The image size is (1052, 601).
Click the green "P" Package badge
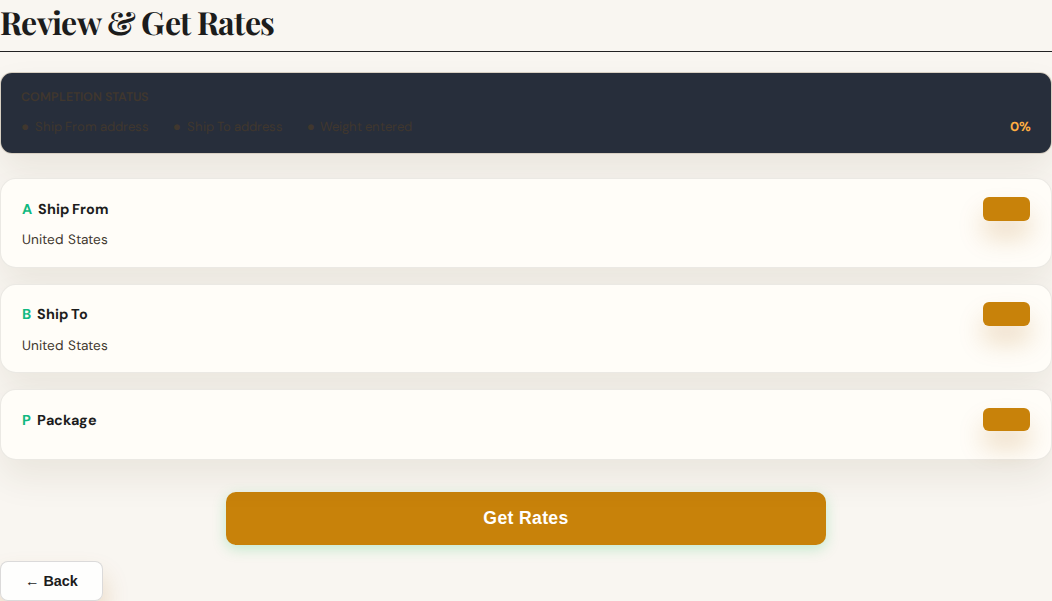point(26,420)
